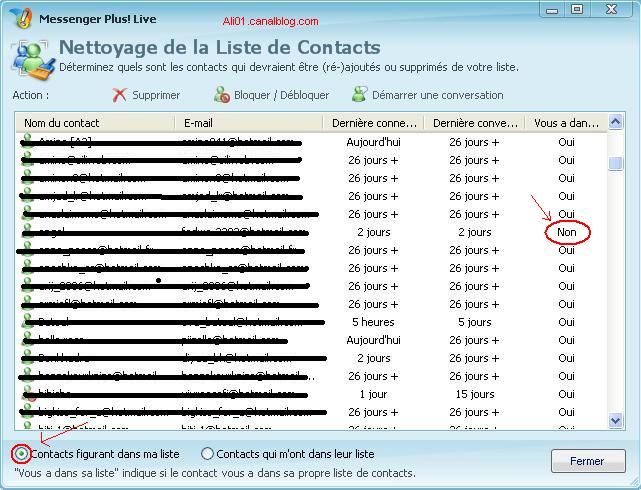Select 'Contacts figurant dans ma liste' radio button
The width and height of the screenshot is (641, 490).
[21, 454]
